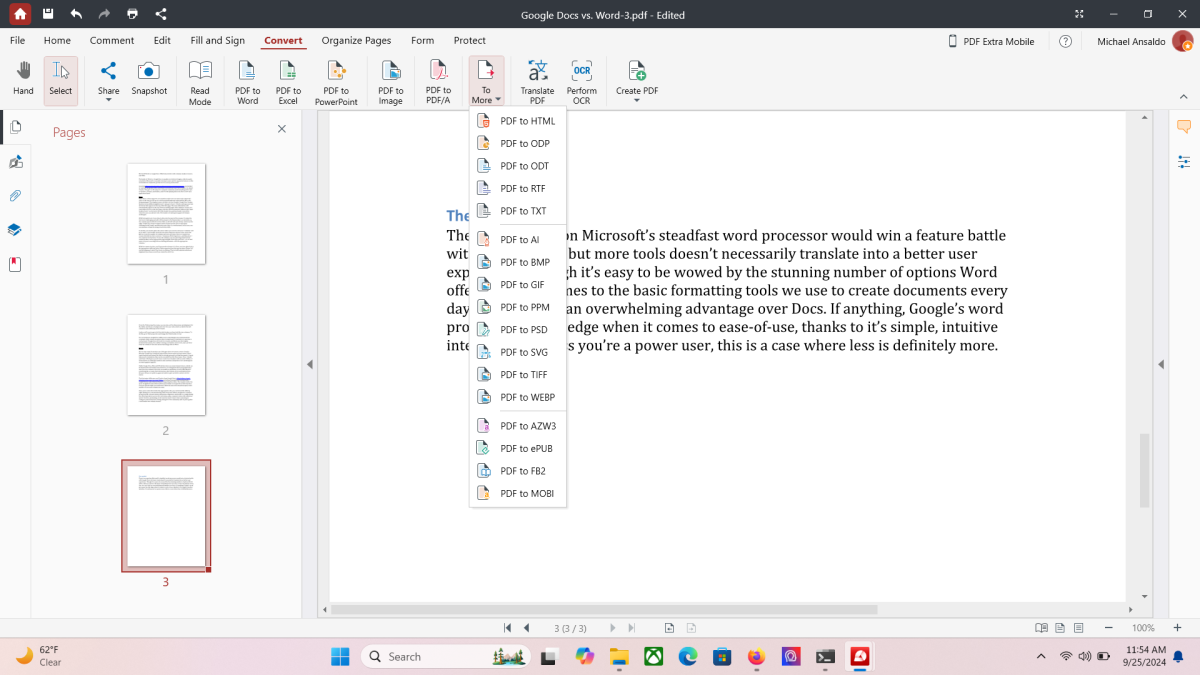Go to the first page
1200x675 pixels.
point(508,628)
